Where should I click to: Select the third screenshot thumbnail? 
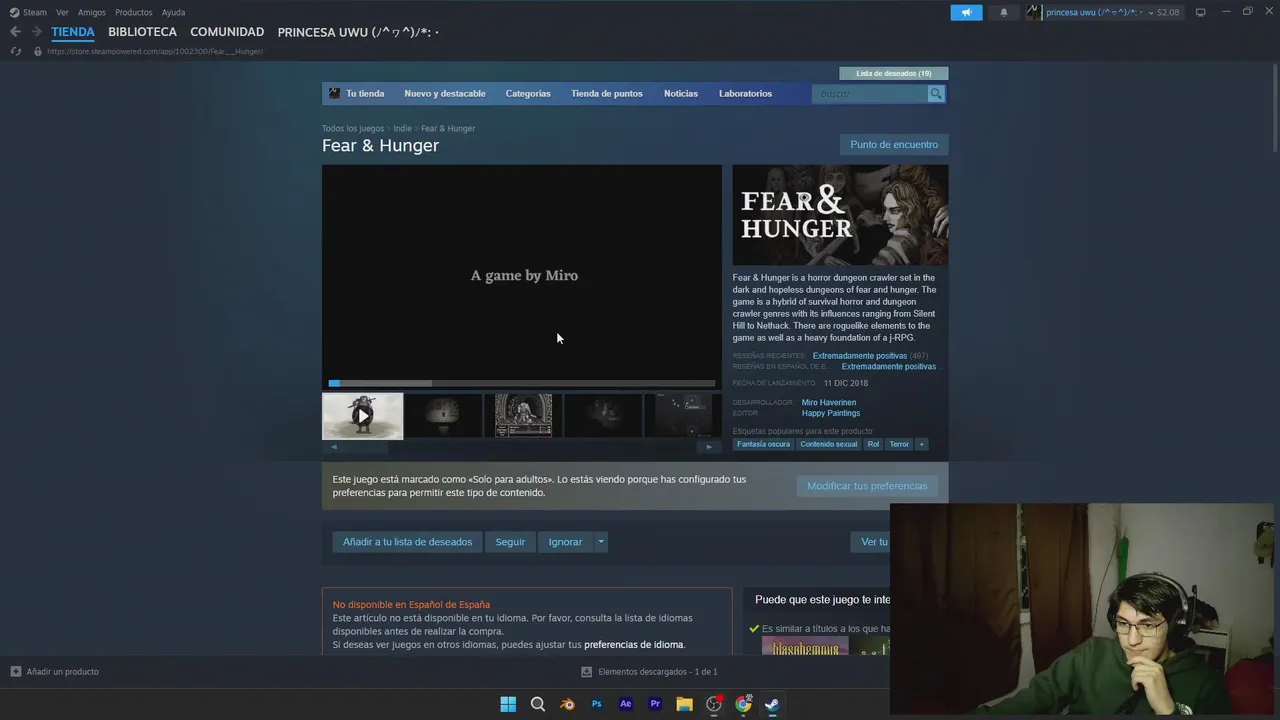524,415
